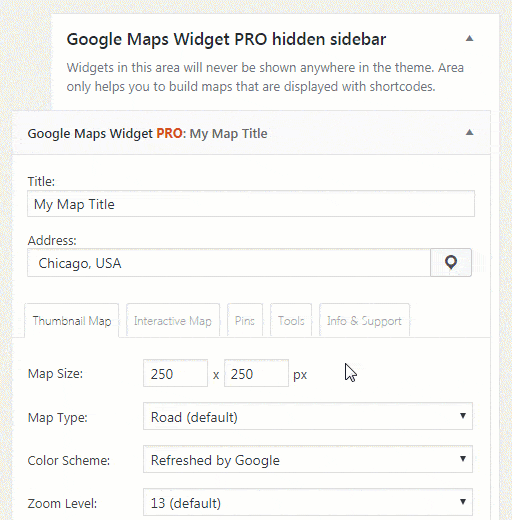Open the Zoom Level dropdown
Viewport: 512px width, 520px height.
[x=308, y=502]
